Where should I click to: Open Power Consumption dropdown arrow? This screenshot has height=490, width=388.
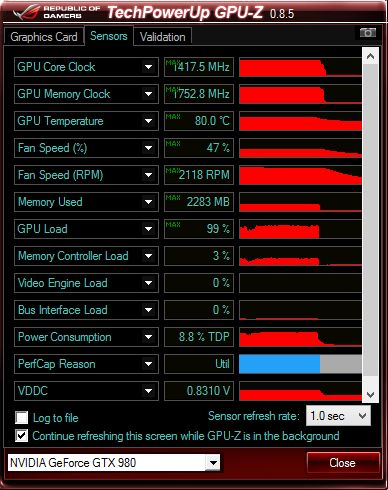(148, 337)
